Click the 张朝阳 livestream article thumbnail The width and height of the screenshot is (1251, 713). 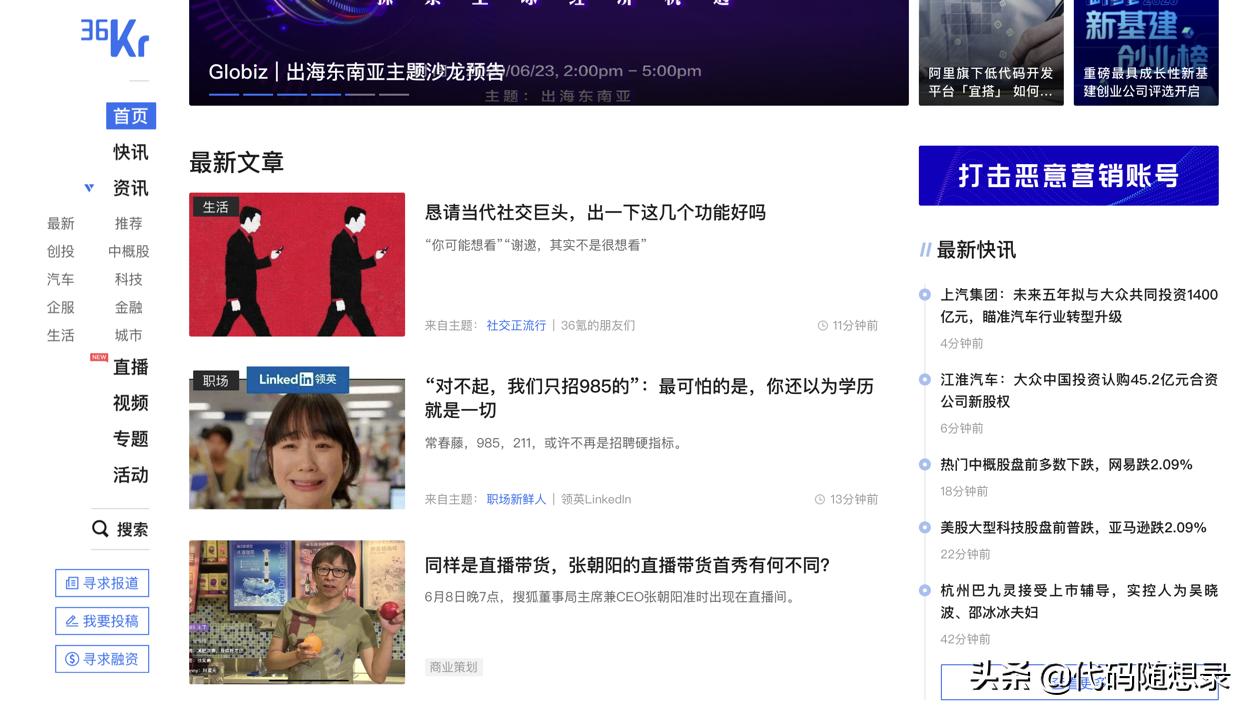click(x=297, y=611)
